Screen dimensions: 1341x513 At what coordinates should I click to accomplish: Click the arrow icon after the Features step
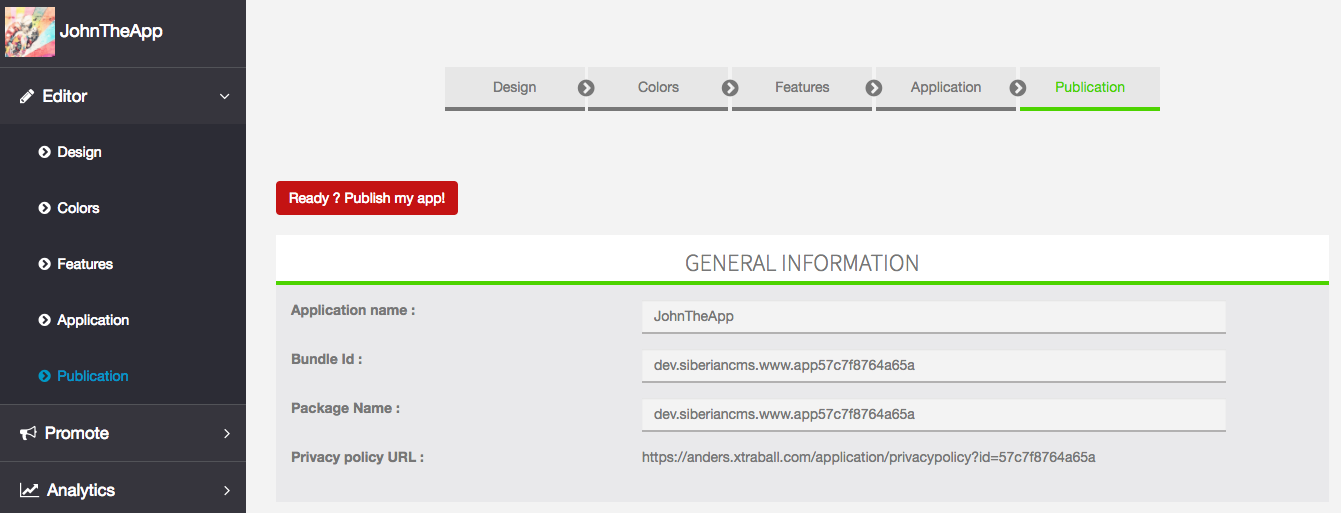point(874,88)
